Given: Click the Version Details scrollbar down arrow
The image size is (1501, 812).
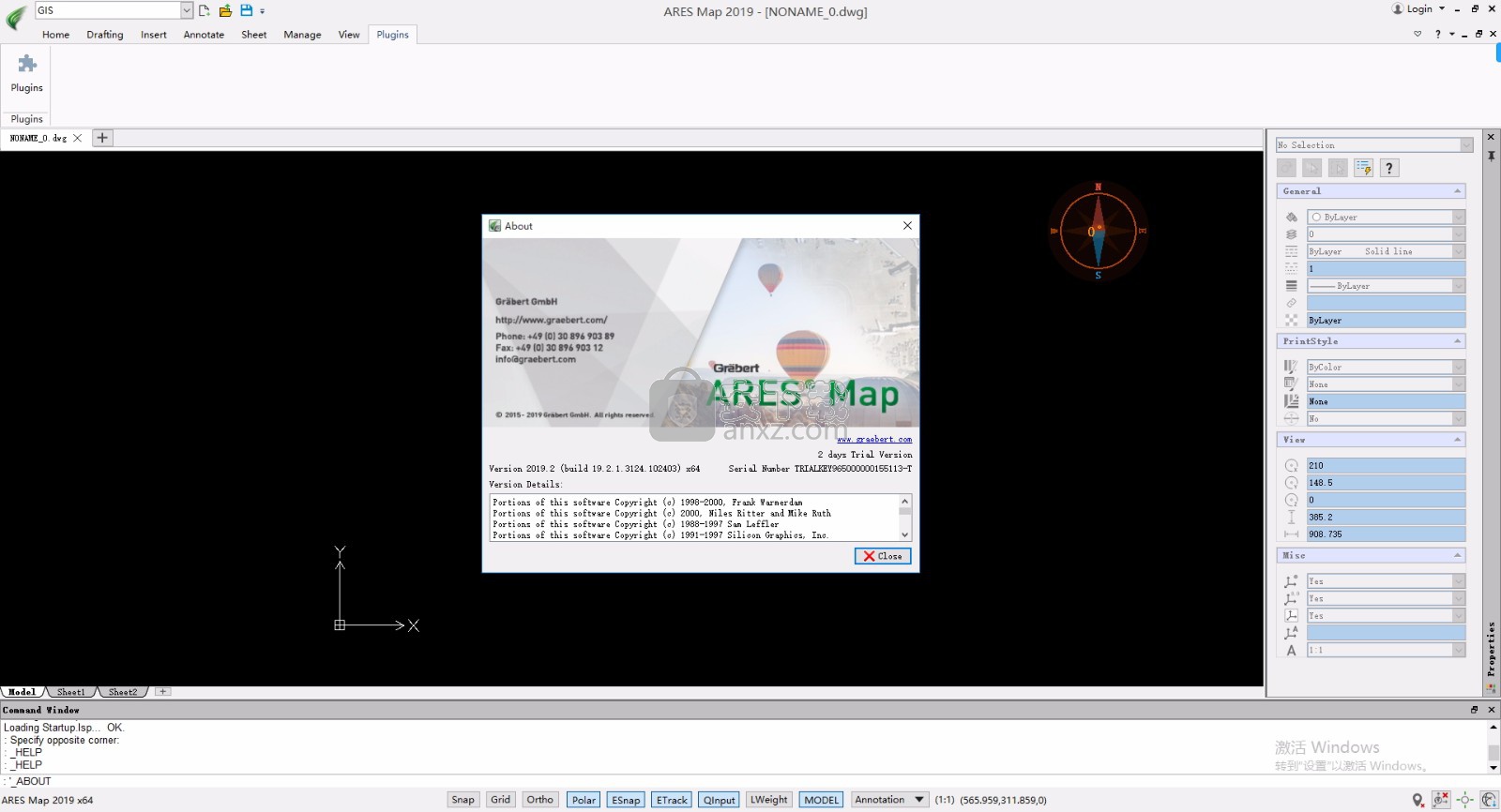Looking at the screenshot, I should point(904,534).
